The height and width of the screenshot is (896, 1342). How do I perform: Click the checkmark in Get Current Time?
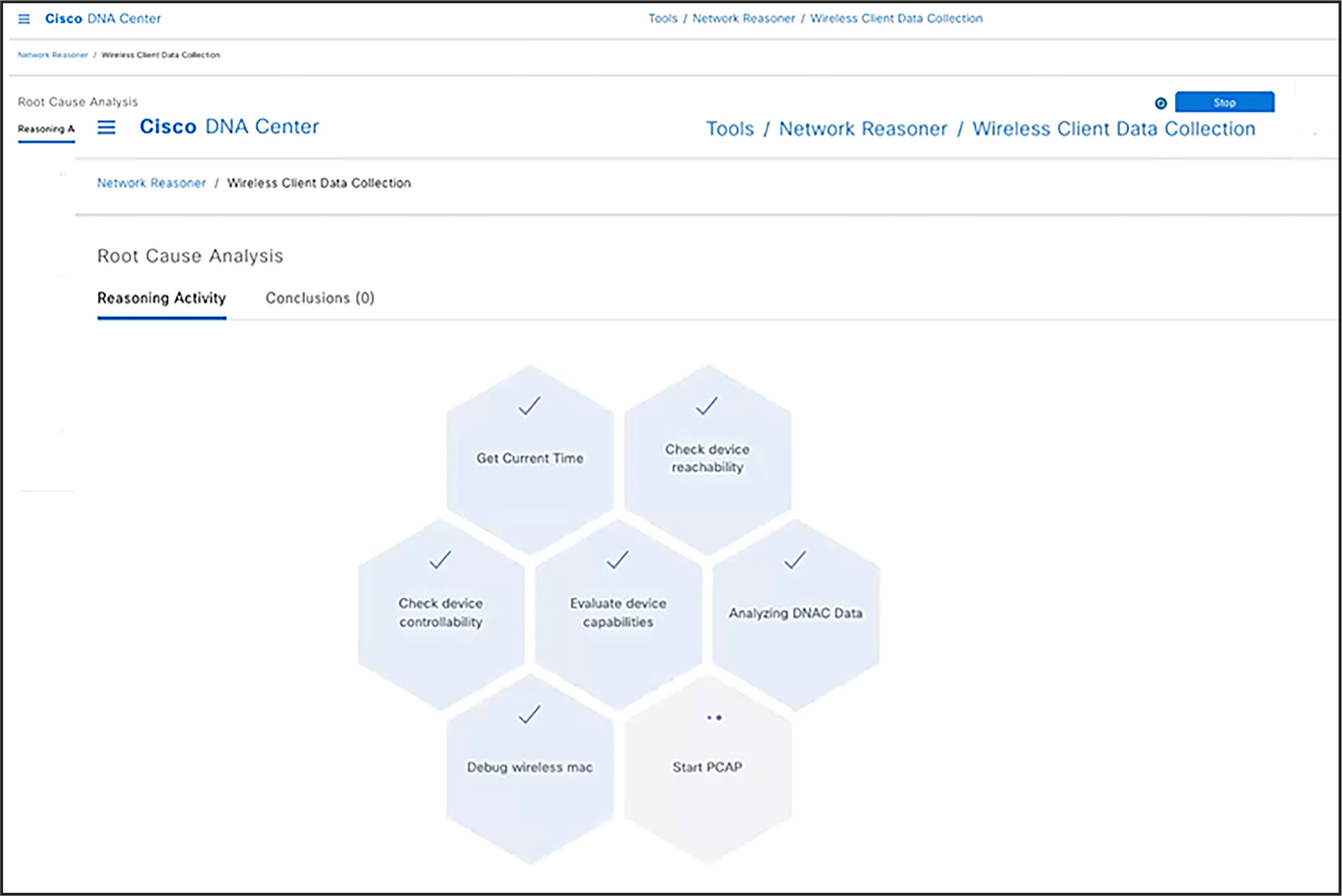[x=529, y=406]
